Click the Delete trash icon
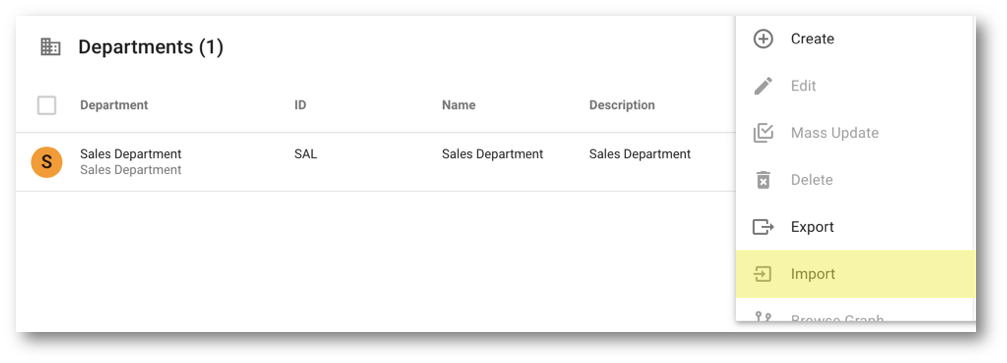1007x363 pixels. (762, 180)
